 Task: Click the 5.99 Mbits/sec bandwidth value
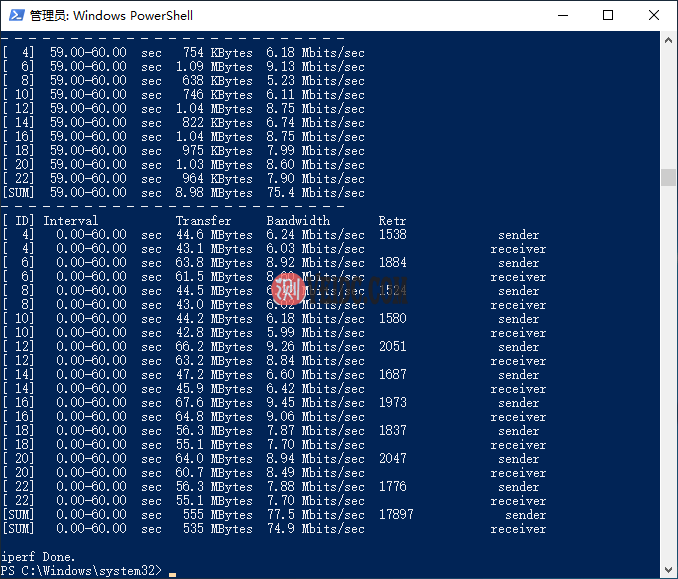(316, 333)
